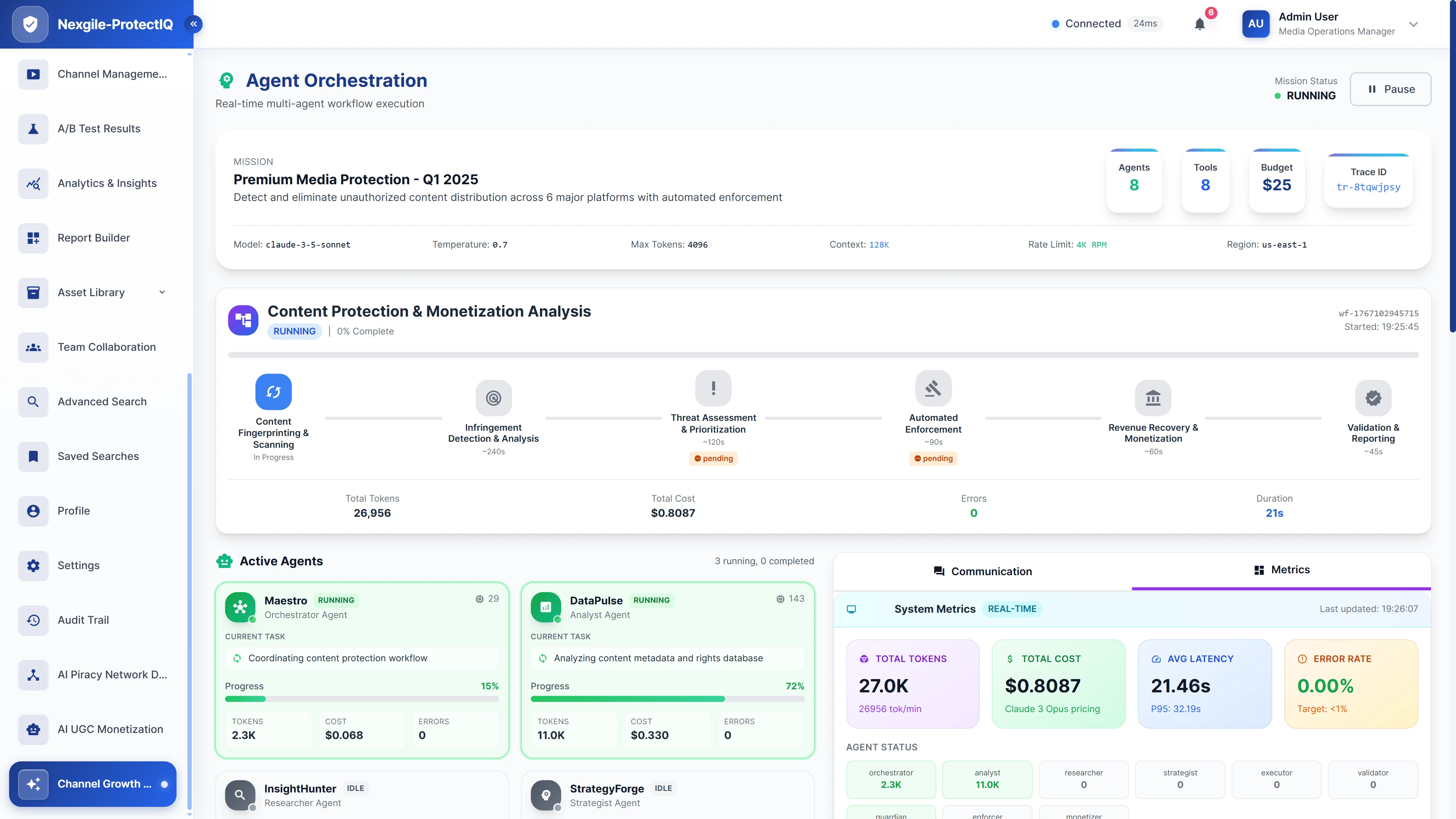Click DataPulse agent's 72% progress bar
This screenshot has width=1456, height=819.
tap(667, 699)
